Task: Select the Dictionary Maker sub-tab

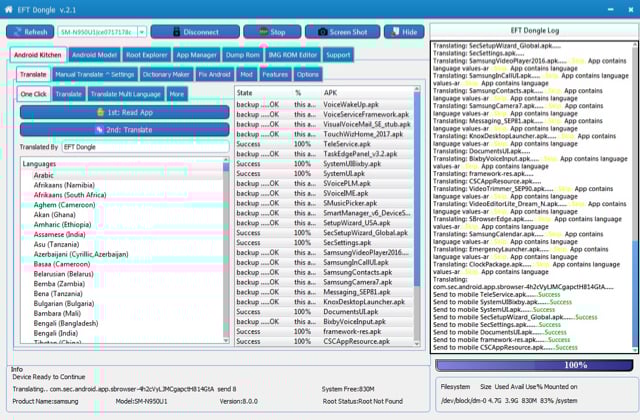Action: coord(167,75)
